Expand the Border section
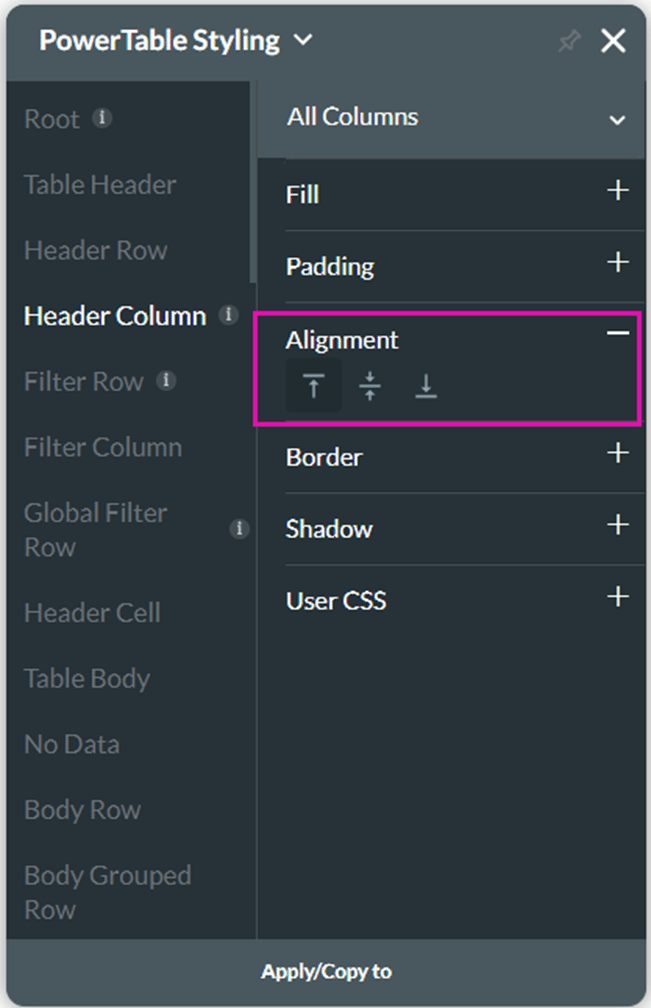Viewport: 651px width, 1008px height. pyautogui.click(x=618, y=454)
